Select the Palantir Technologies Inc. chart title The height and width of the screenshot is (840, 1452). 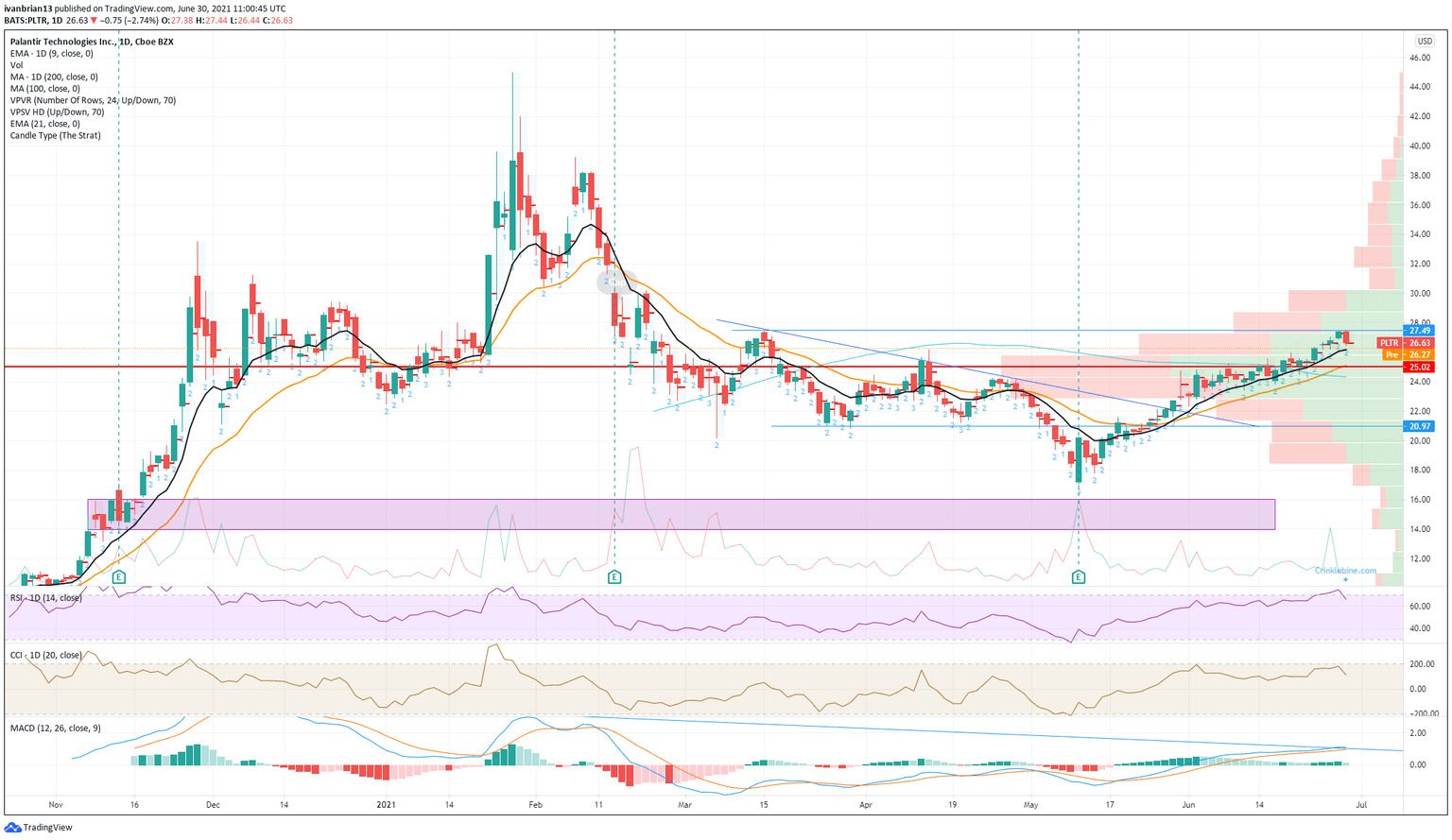92,42
